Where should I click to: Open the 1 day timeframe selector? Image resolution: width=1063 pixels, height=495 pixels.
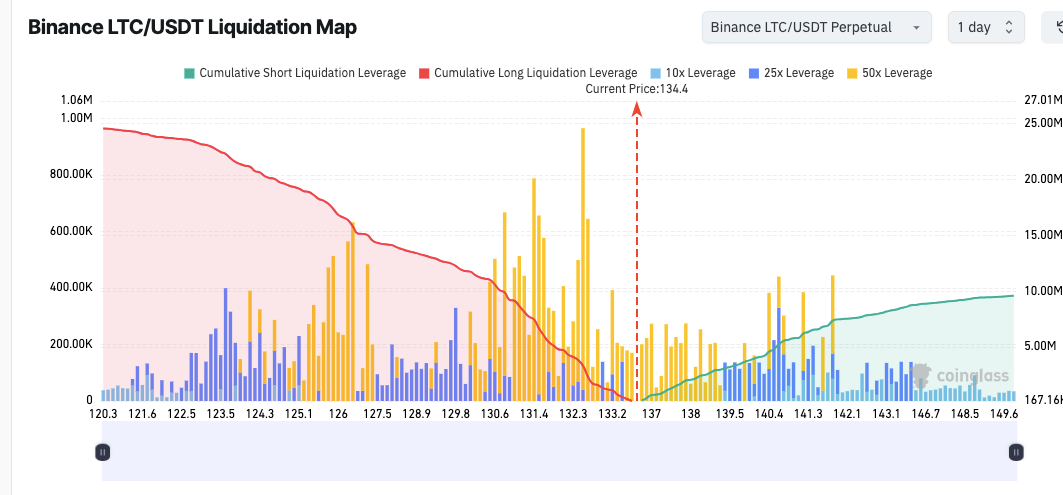pos(987,28)
